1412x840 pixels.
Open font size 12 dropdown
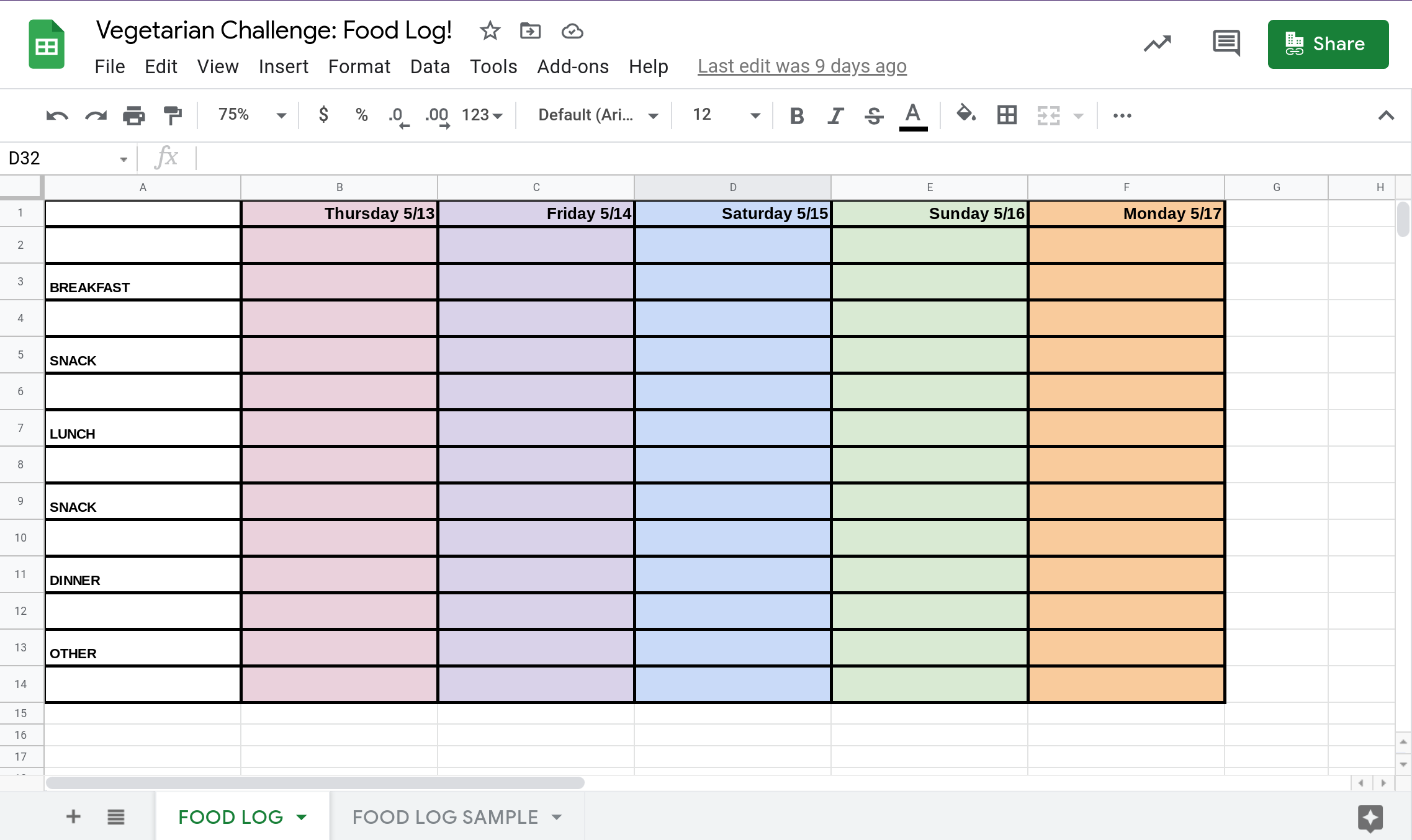click(725, 115)
